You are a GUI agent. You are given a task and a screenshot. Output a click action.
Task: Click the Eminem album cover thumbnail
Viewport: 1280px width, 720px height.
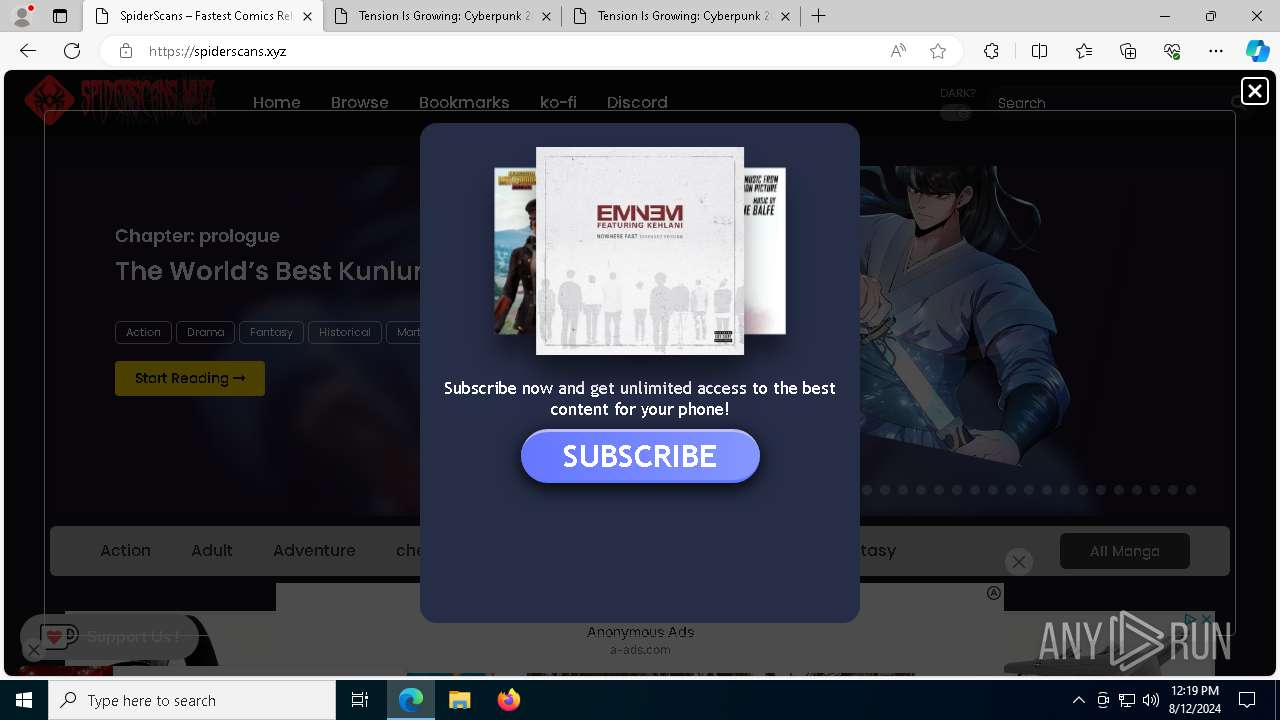[640, 251]
